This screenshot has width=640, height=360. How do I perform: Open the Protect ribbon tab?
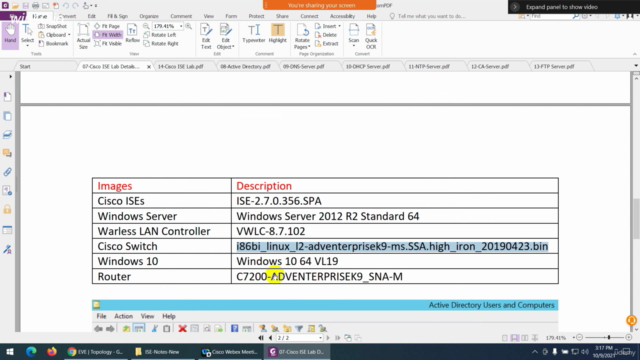(256, 16)
